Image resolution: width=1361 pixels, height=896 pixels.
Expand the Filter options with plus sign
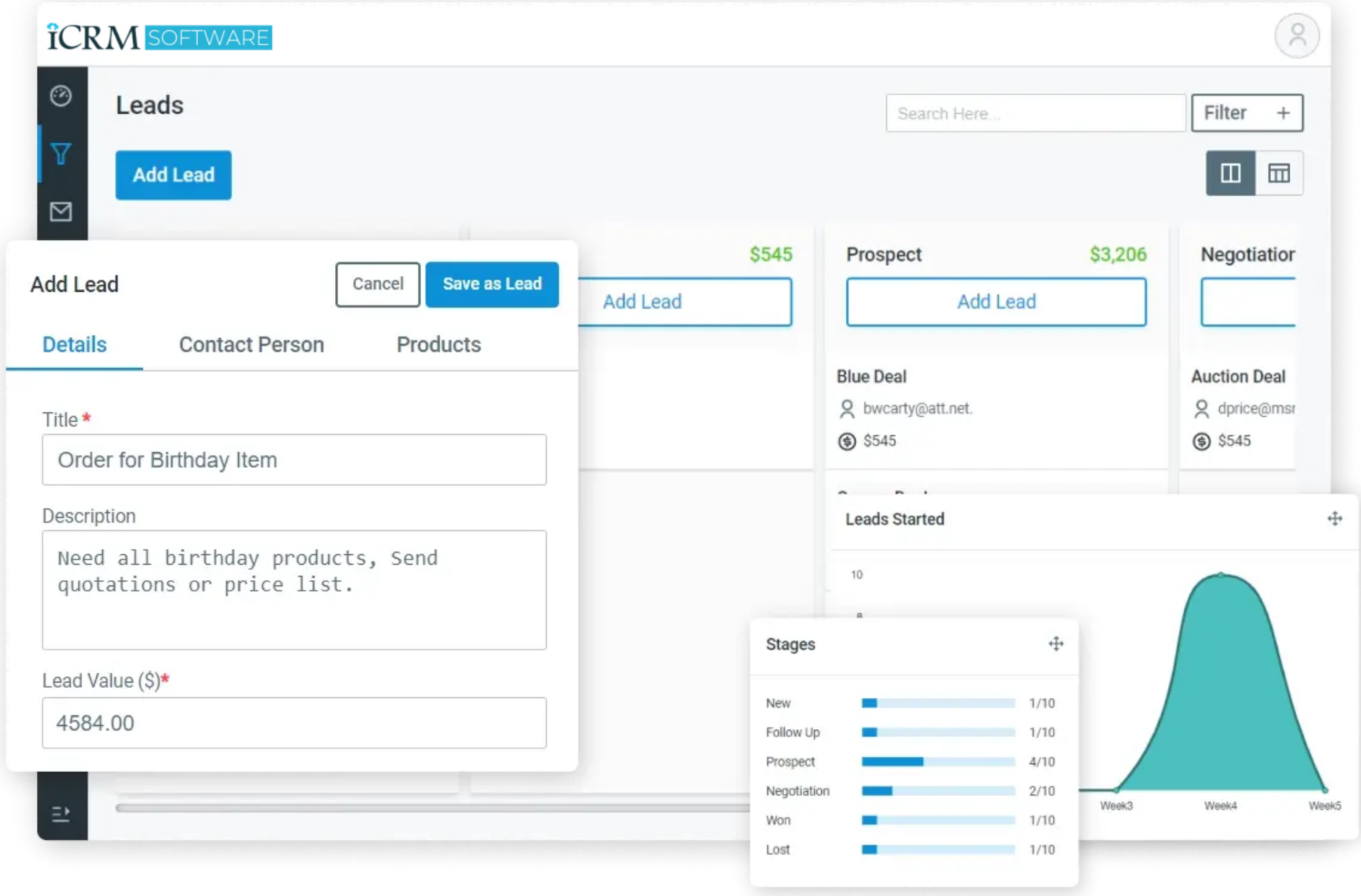(x=1284, y=112)
